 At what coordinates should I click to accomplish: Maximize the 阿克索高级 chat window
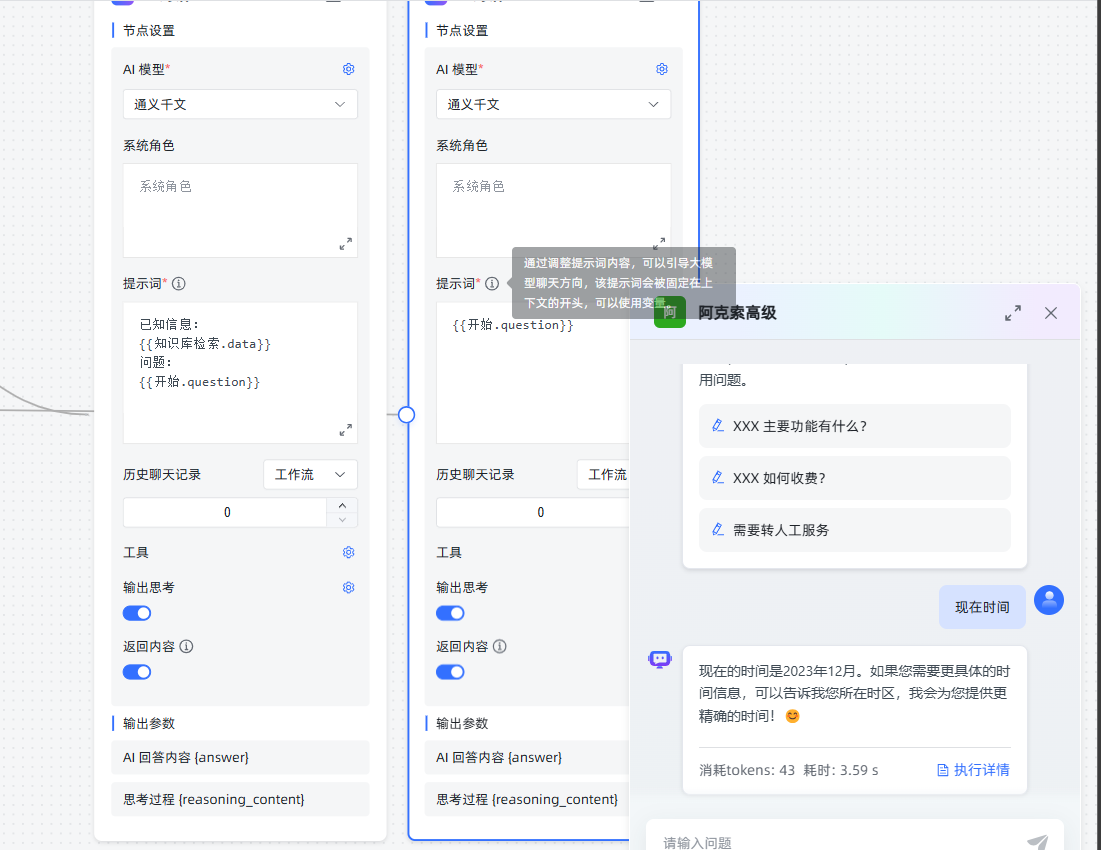tap(1013, 313)
